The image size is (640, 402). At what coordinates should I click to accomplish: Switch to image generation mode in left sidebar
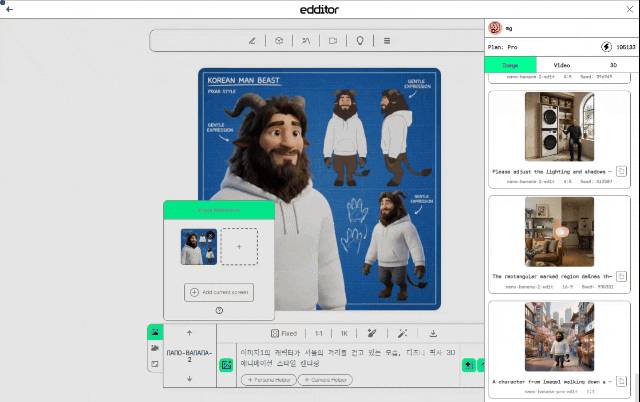[155, 332]
